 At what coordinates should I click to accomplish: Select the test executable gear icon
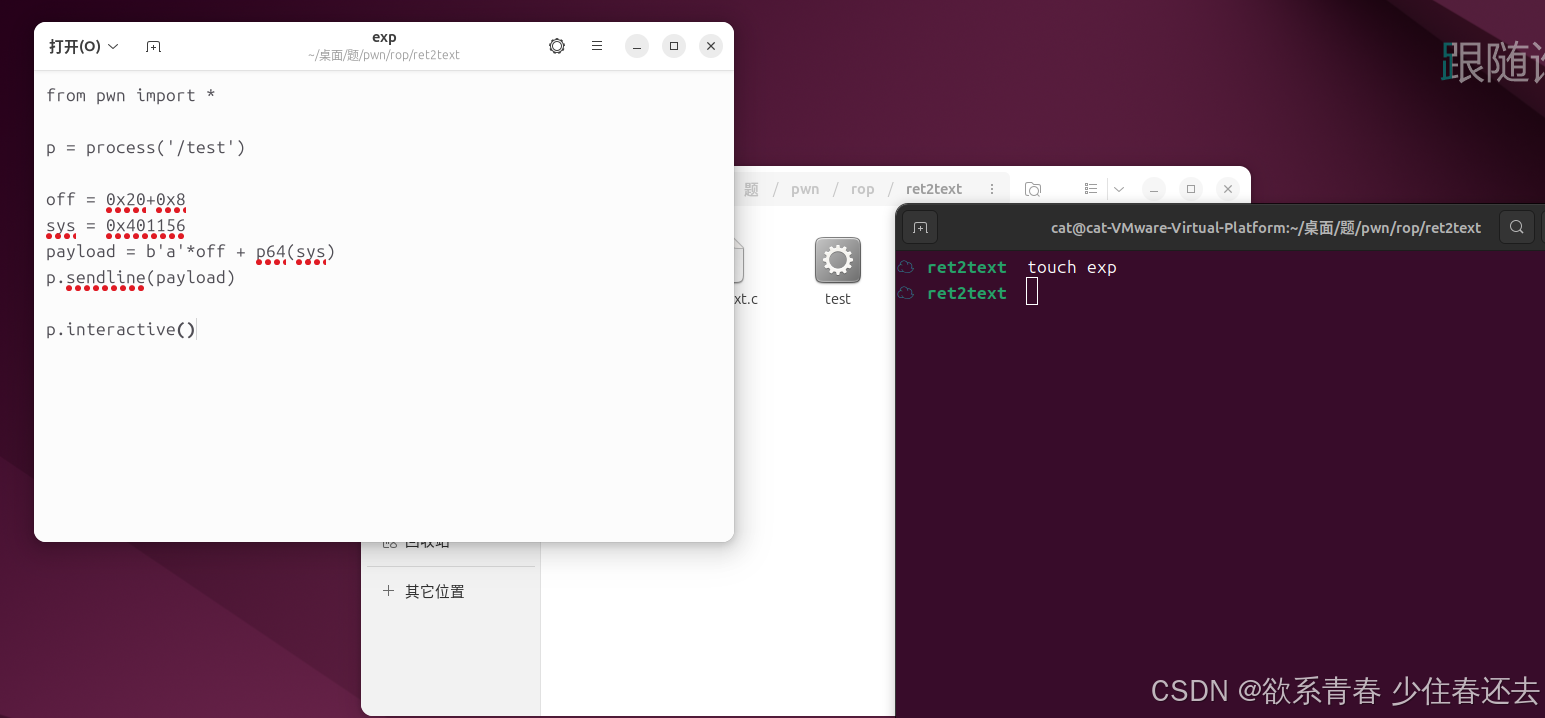tap(837, 261)
